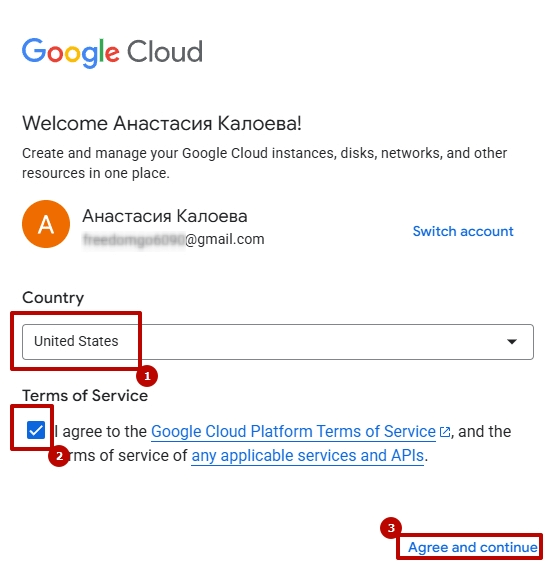Click the orange account avatar icon
The height and width of the screenshot is (568, 552).
(46, 224)
